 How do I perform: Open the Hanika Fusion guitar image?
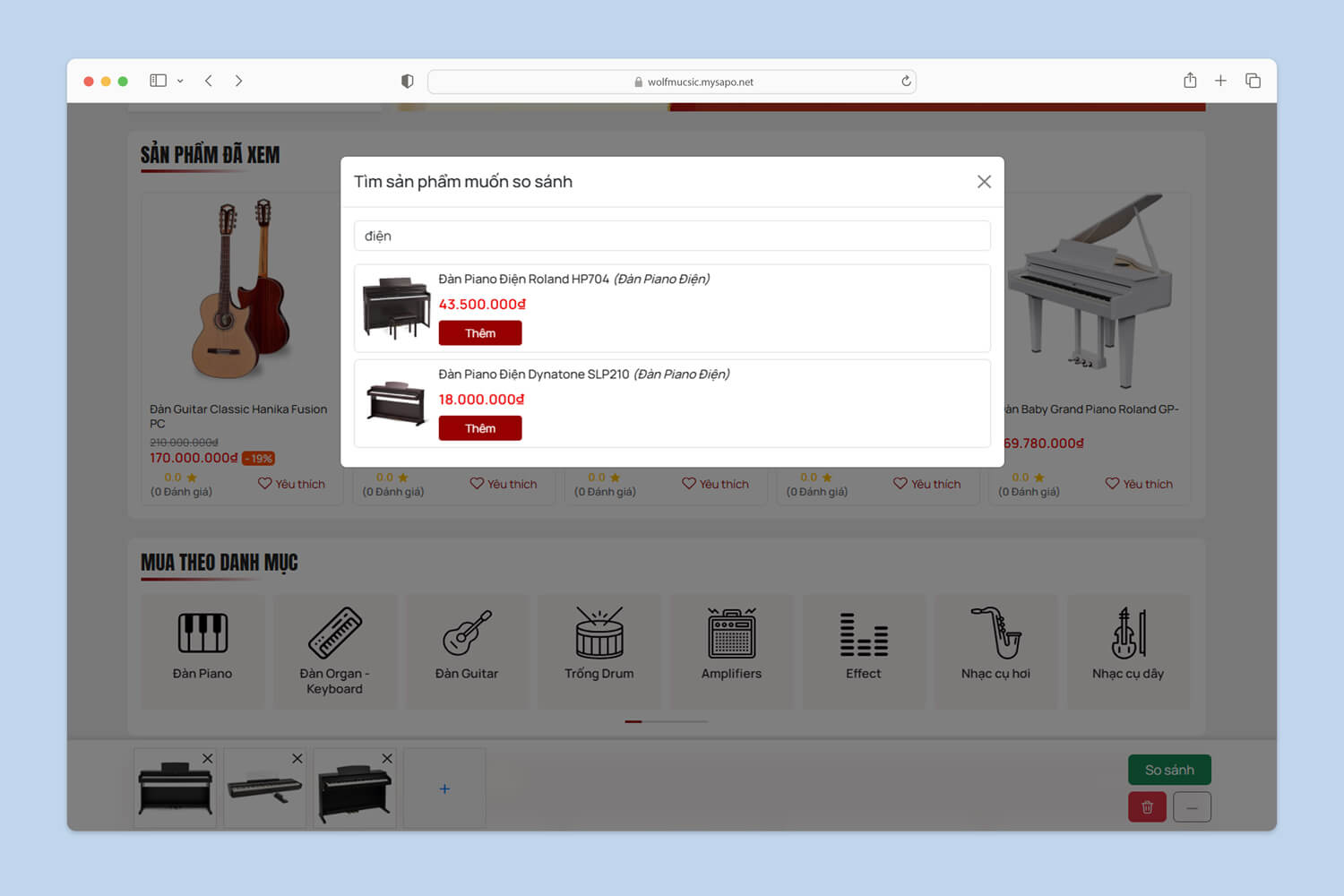pos(240,289)
